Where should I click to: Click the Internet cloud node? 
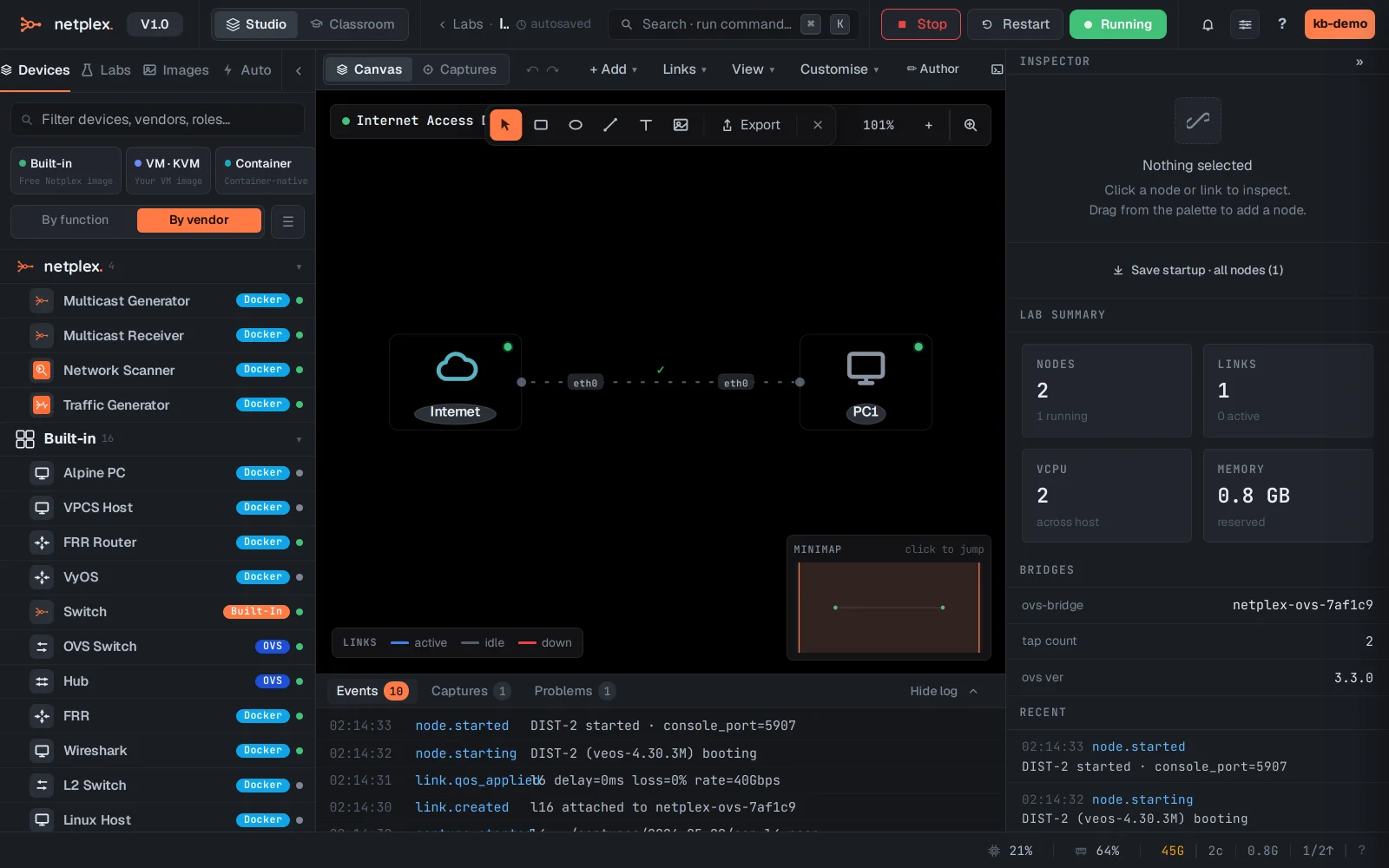[456, 382]
